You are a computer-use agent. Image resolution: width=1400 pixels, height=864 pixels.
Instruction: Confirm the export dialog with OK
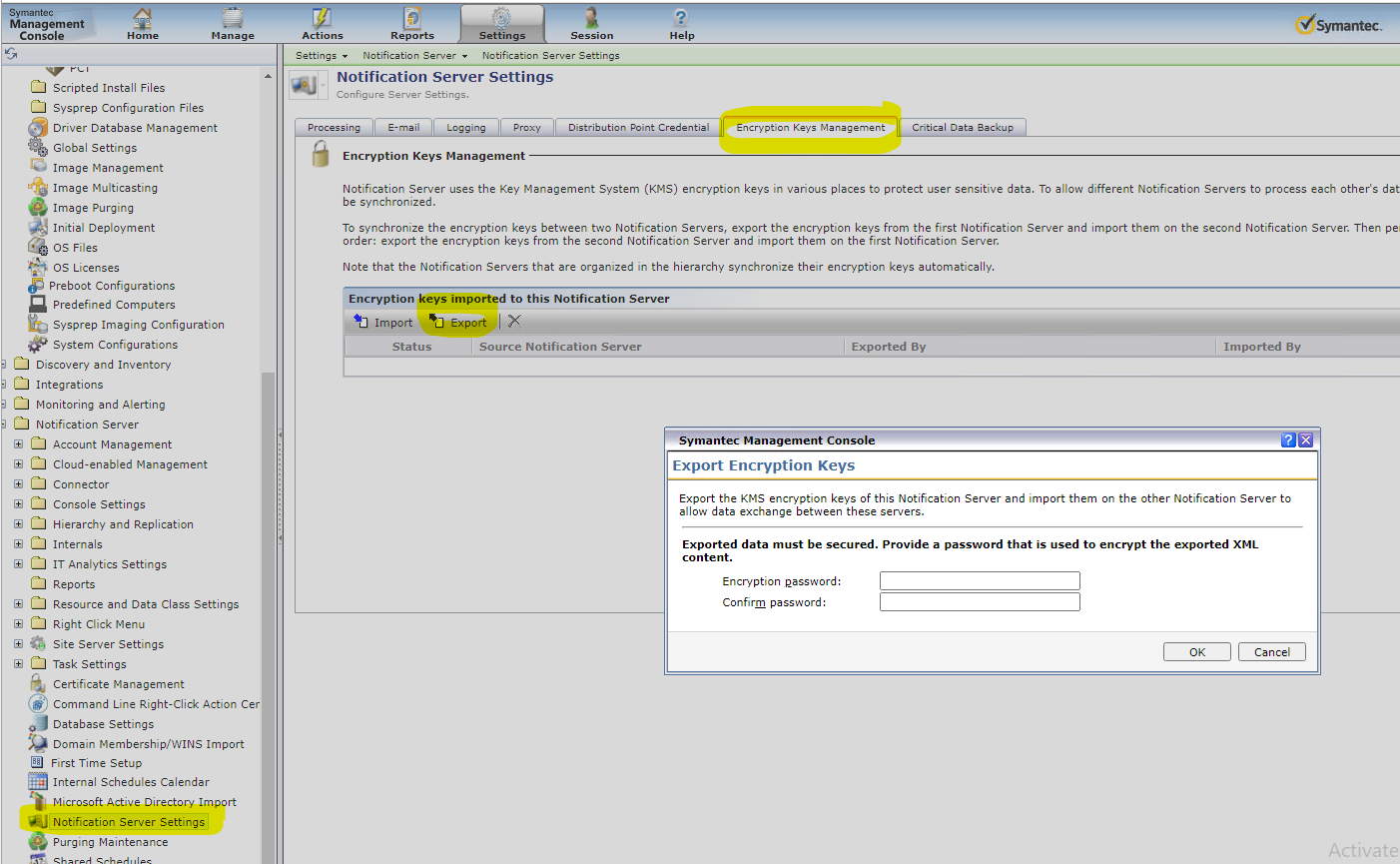(x=1197, y=652)
